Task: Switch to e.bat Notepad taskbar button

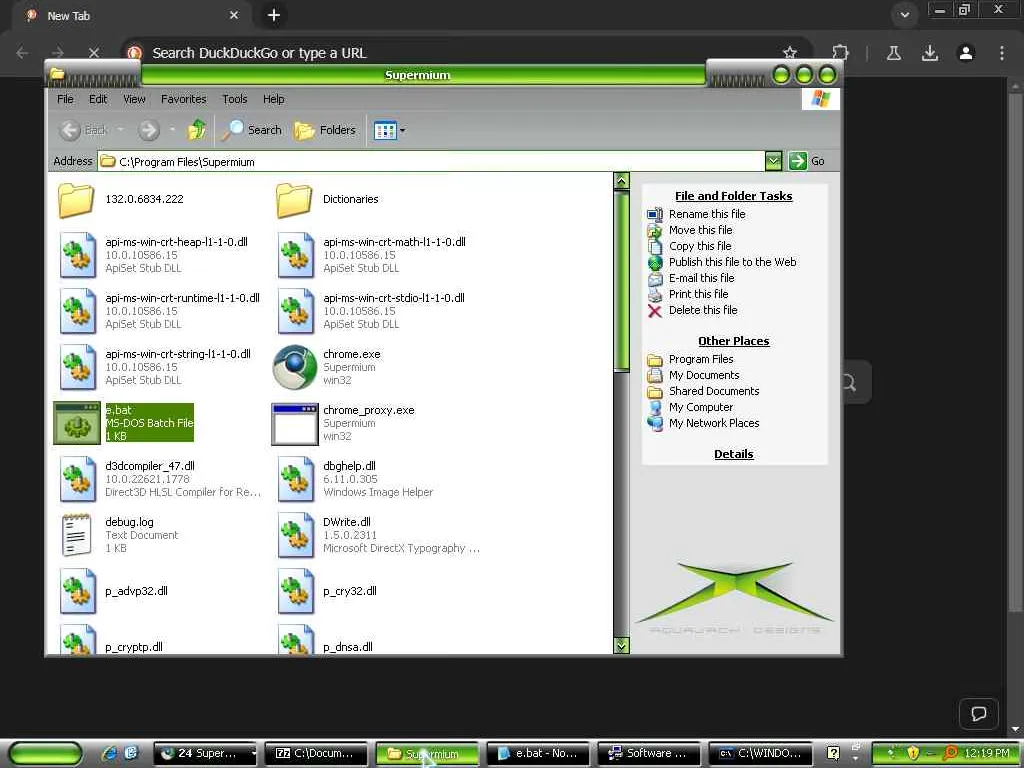Action: pyautogui.click(x=539, y=754)
